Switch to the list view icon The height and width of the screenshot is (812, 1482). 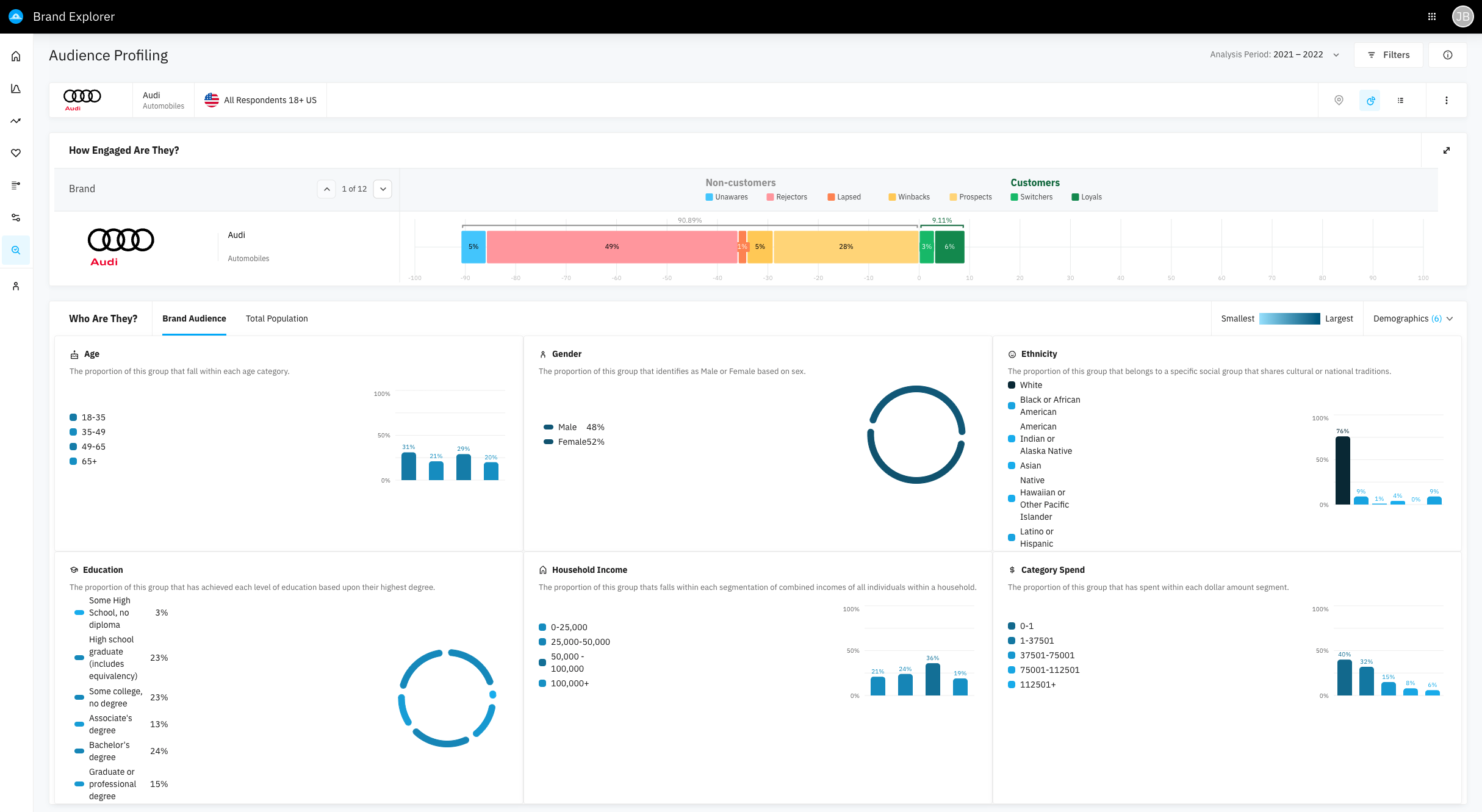point(1400,100)
